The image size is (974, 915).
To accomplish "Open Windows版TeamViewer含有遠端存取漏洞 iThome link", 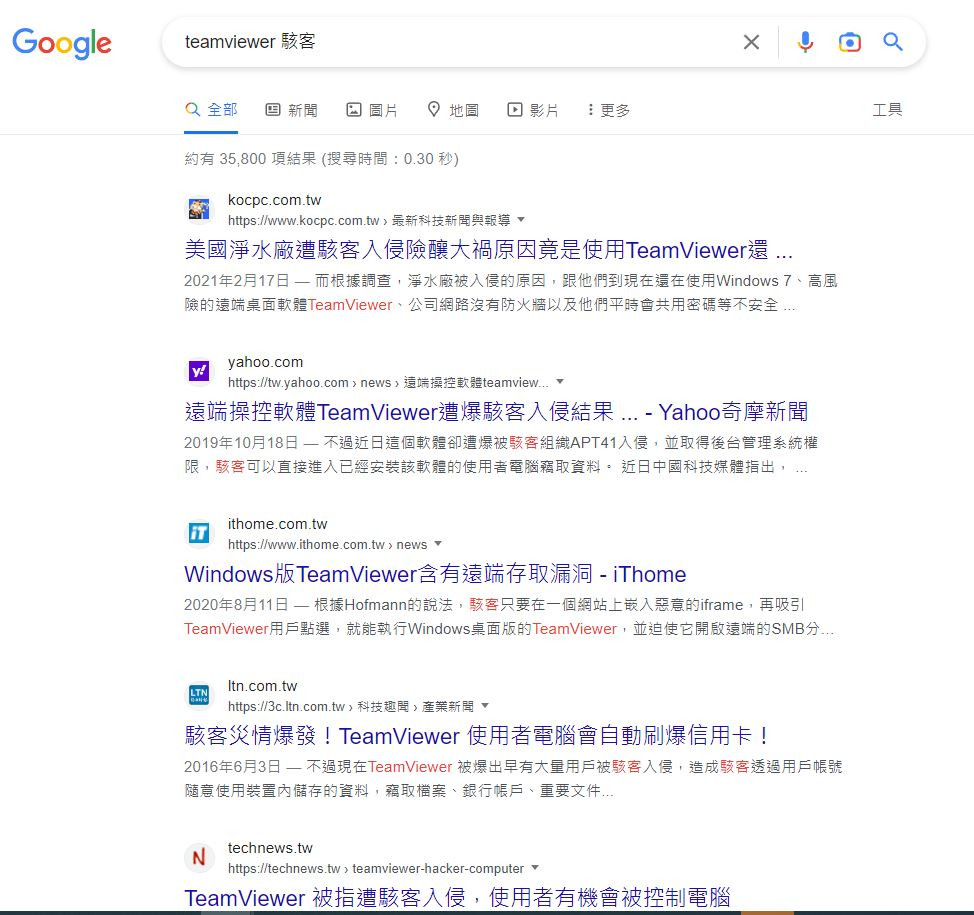I will click(435, 574).
